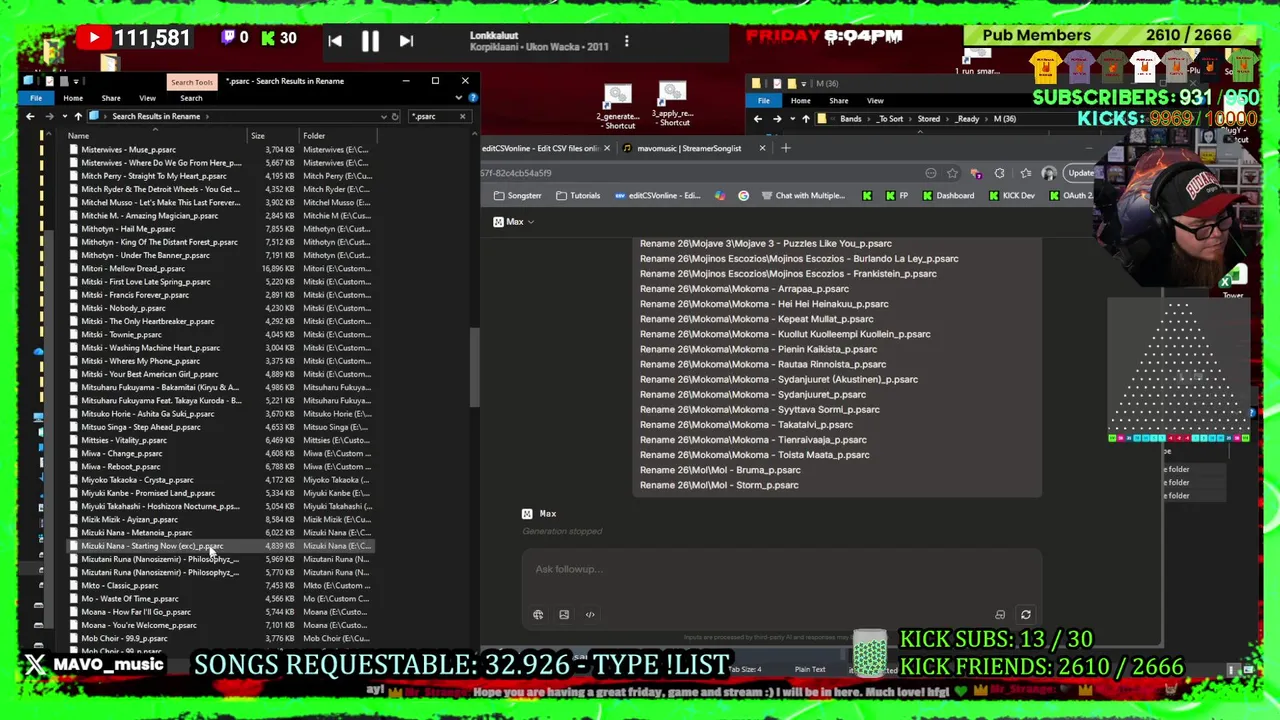Switch to editCSVonline browser tab
This screenshot has height=720, width=1280.
click(x=540, y=148)
